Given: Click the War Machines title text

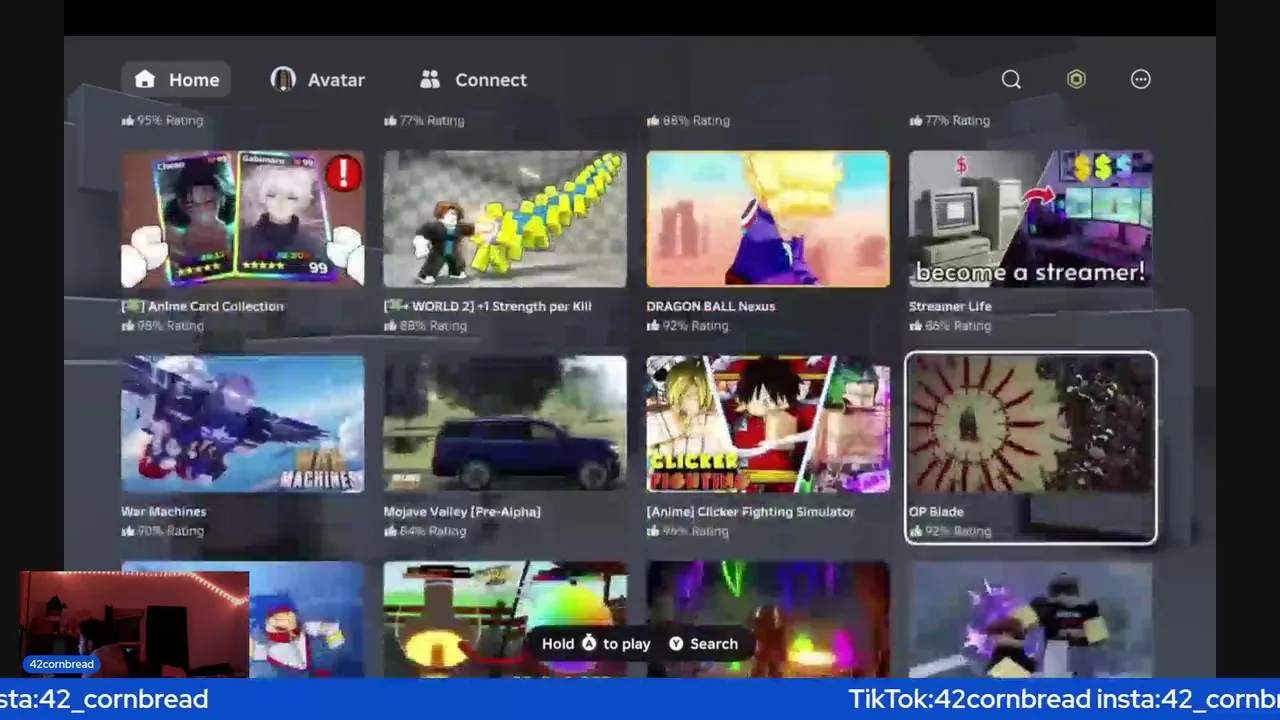Looking at the screenshot, I should pos(163,511).
